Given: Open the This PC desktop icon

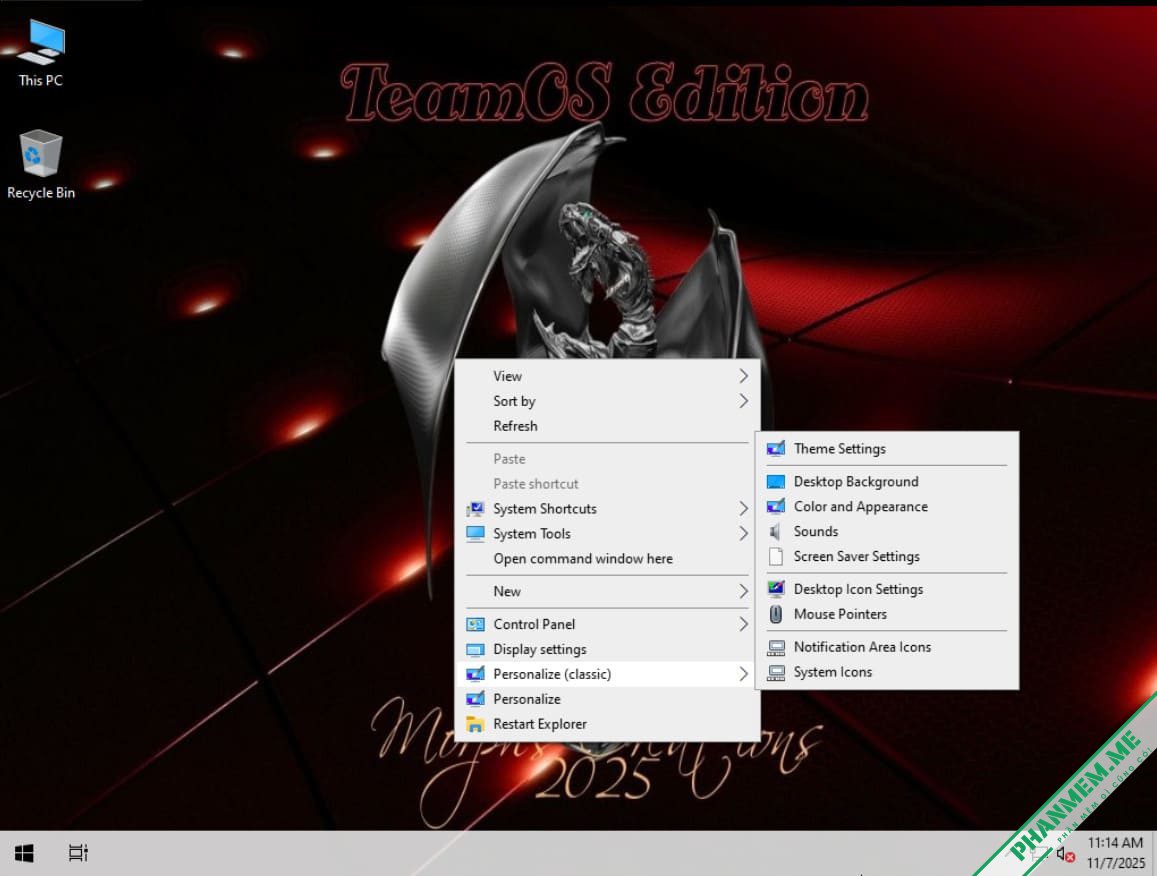Looking at the screenshot, I should [41, 53].
